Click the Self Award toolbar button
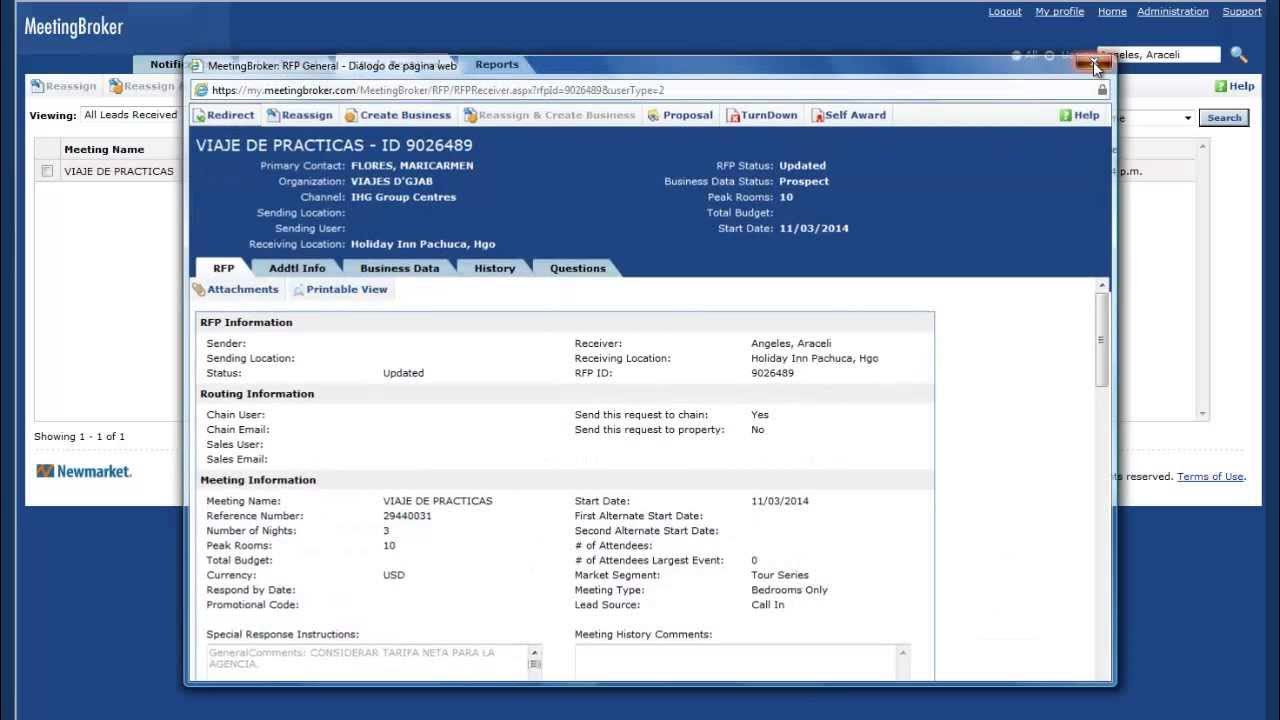 (x=848, y=115)
